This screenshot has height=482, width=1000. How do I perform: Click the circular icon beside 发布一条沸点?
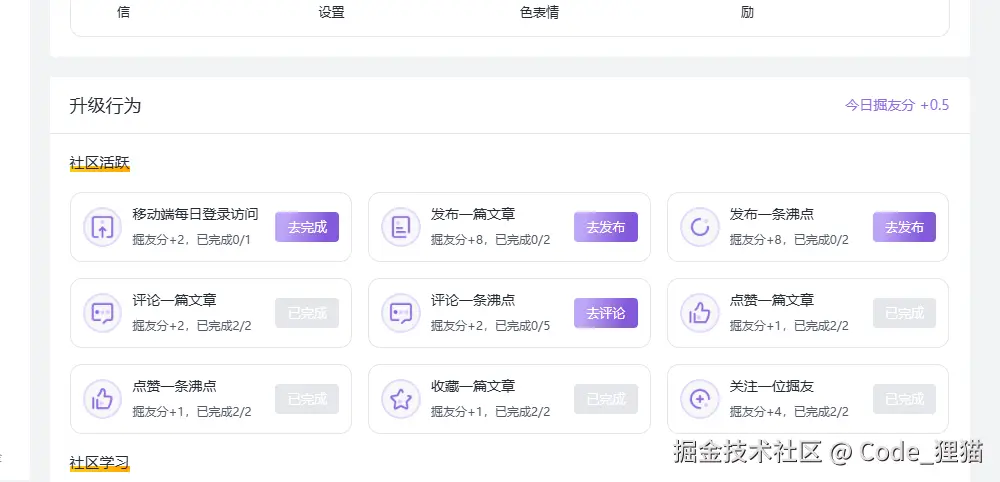700,227
